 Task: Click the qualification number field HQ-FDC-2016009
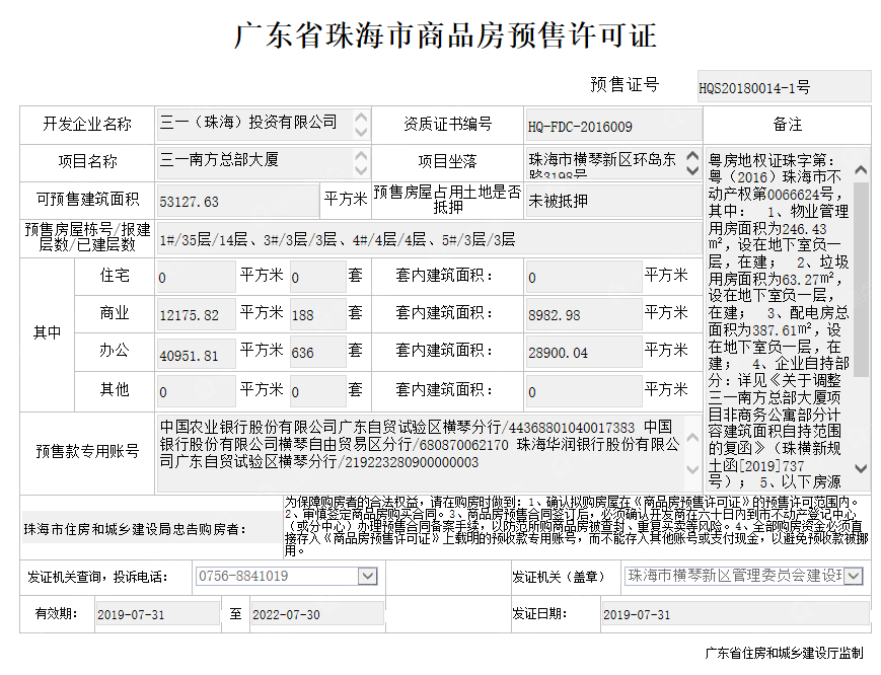tap(613, 125)
